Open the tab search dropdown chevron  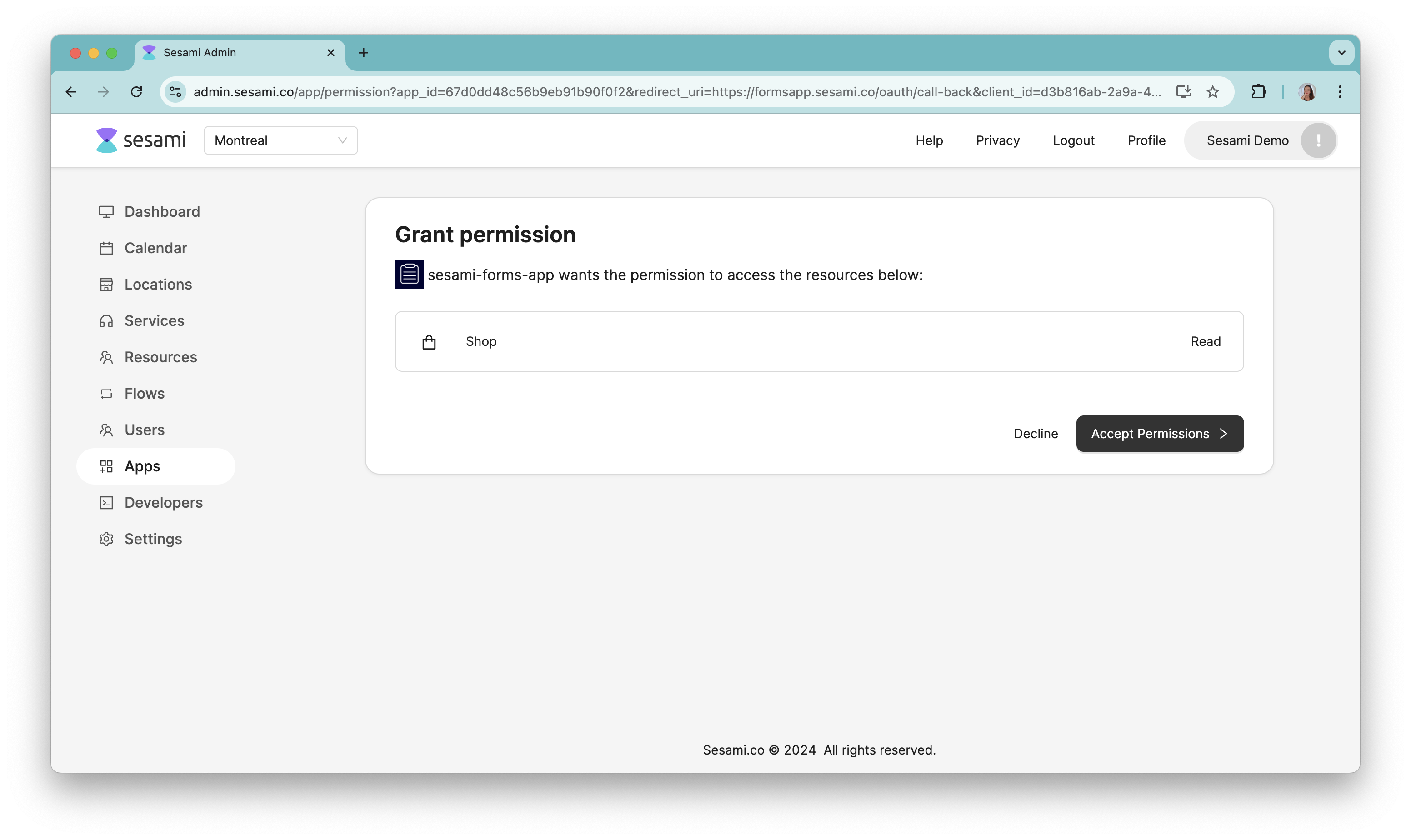[1341, 53]
